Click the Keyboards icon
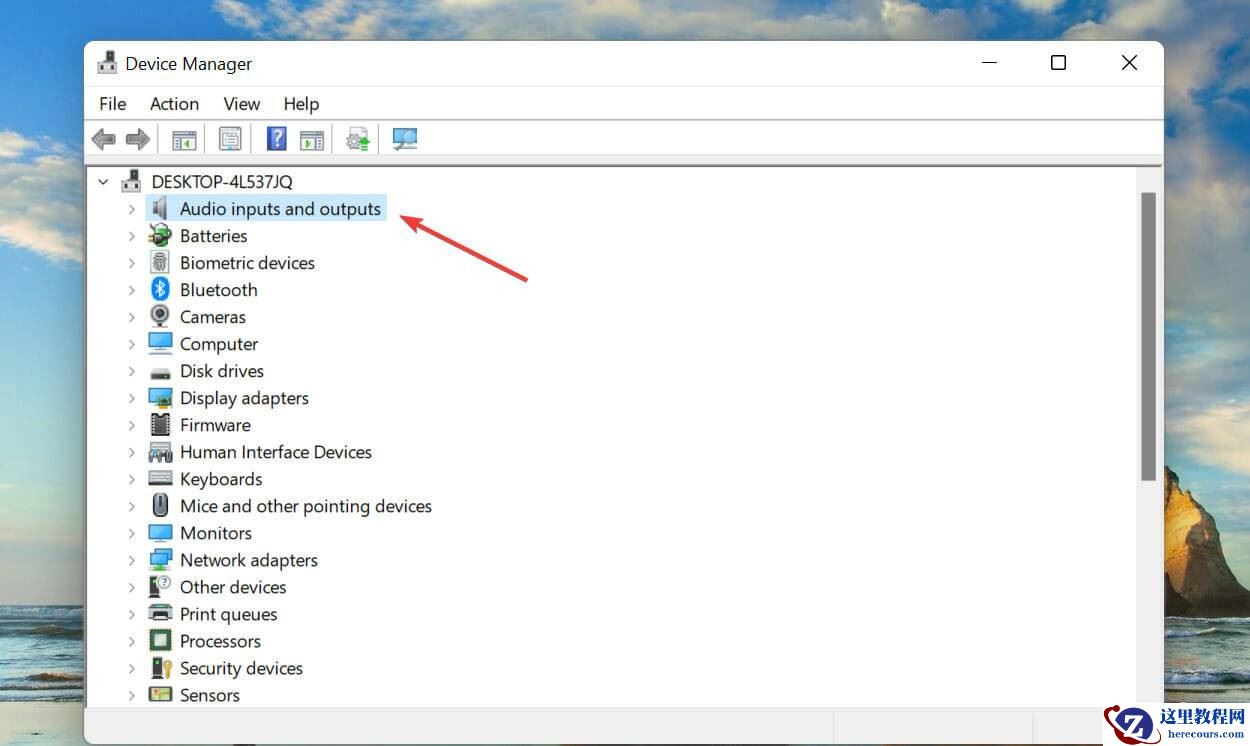Image resolution: width=1250 pixels, height=746 pixels. 160,478
